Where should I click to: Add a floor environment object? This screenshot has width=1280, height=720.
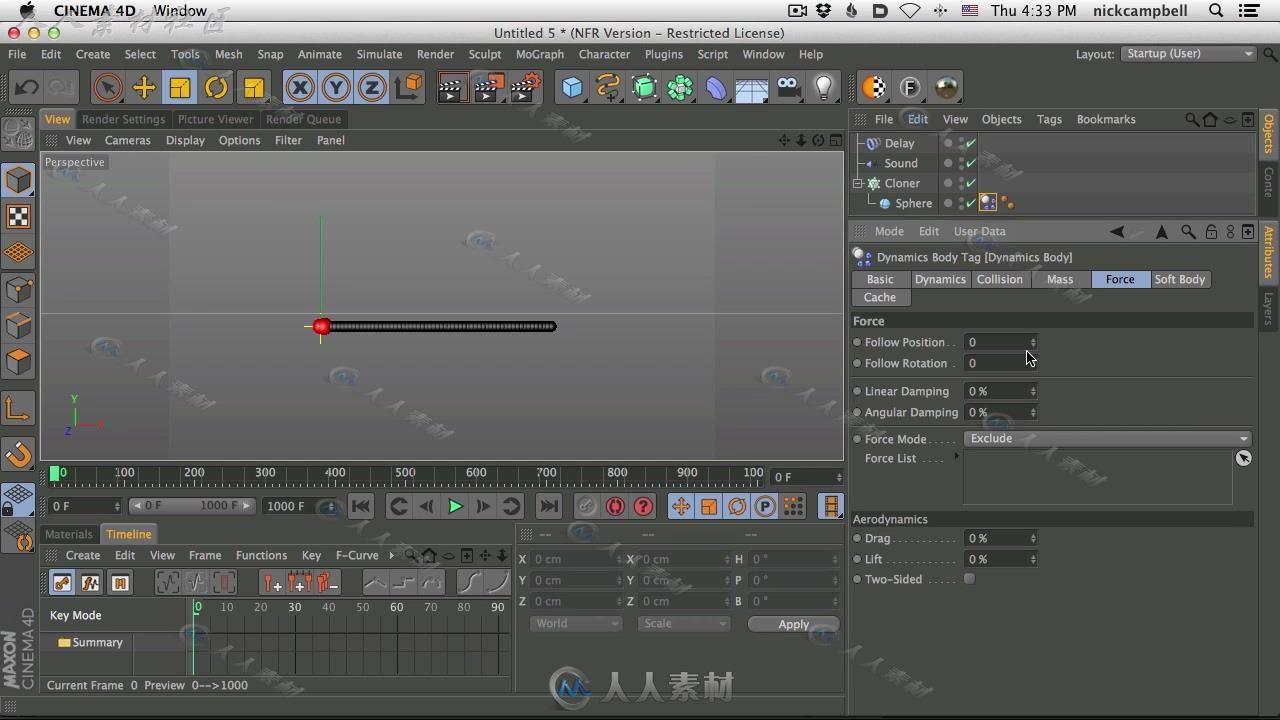click(x=752, y=88)
